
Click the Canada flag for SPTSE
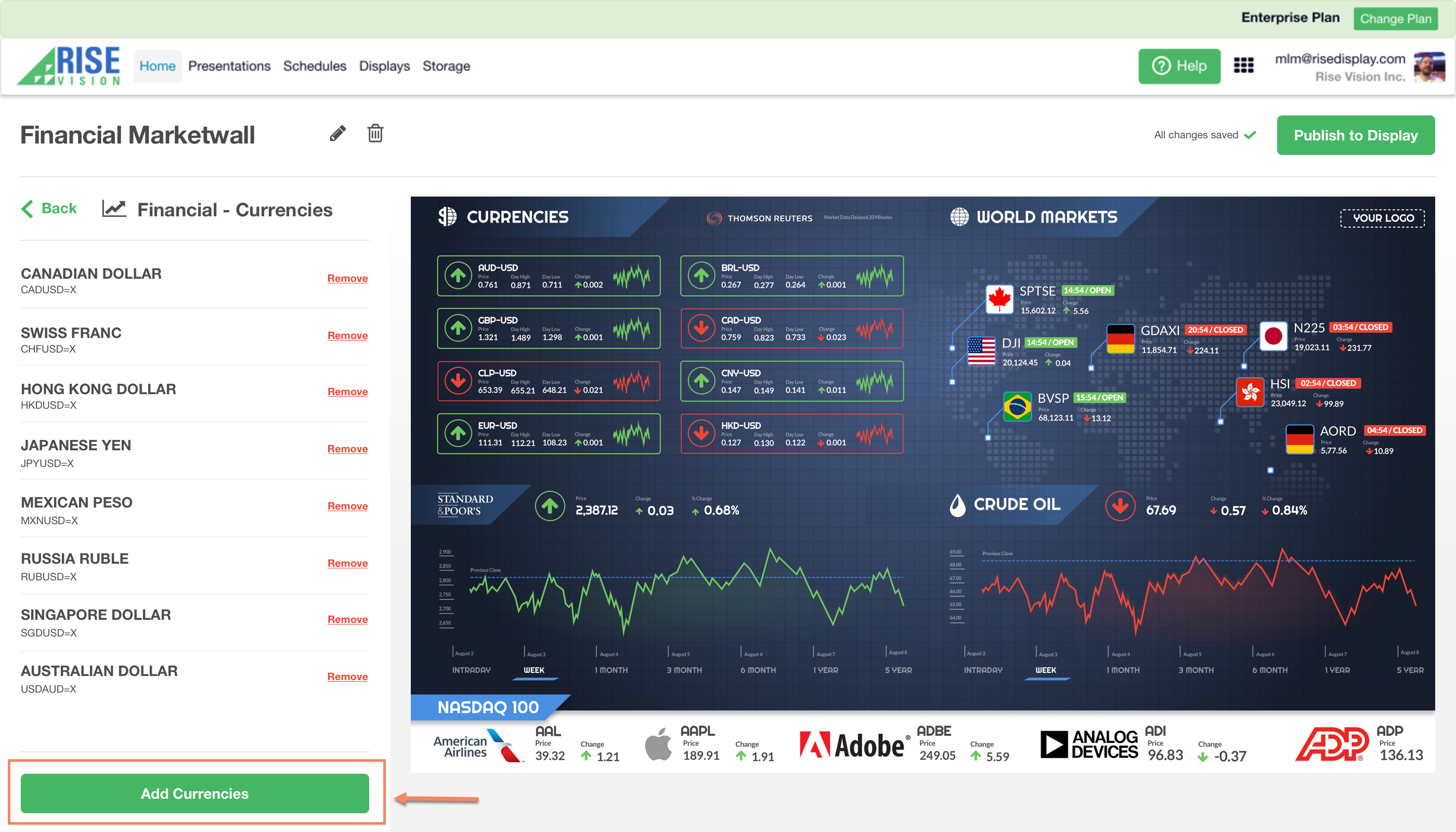999,299
